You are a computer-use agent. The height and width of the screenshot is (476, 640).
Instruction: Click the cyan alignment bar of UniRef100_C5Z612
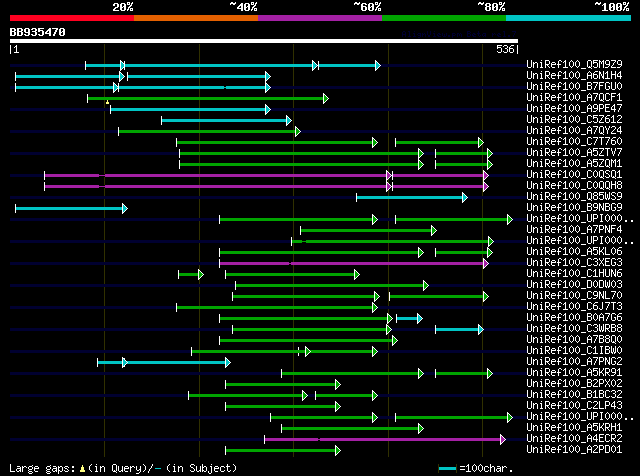click(227, 120)
